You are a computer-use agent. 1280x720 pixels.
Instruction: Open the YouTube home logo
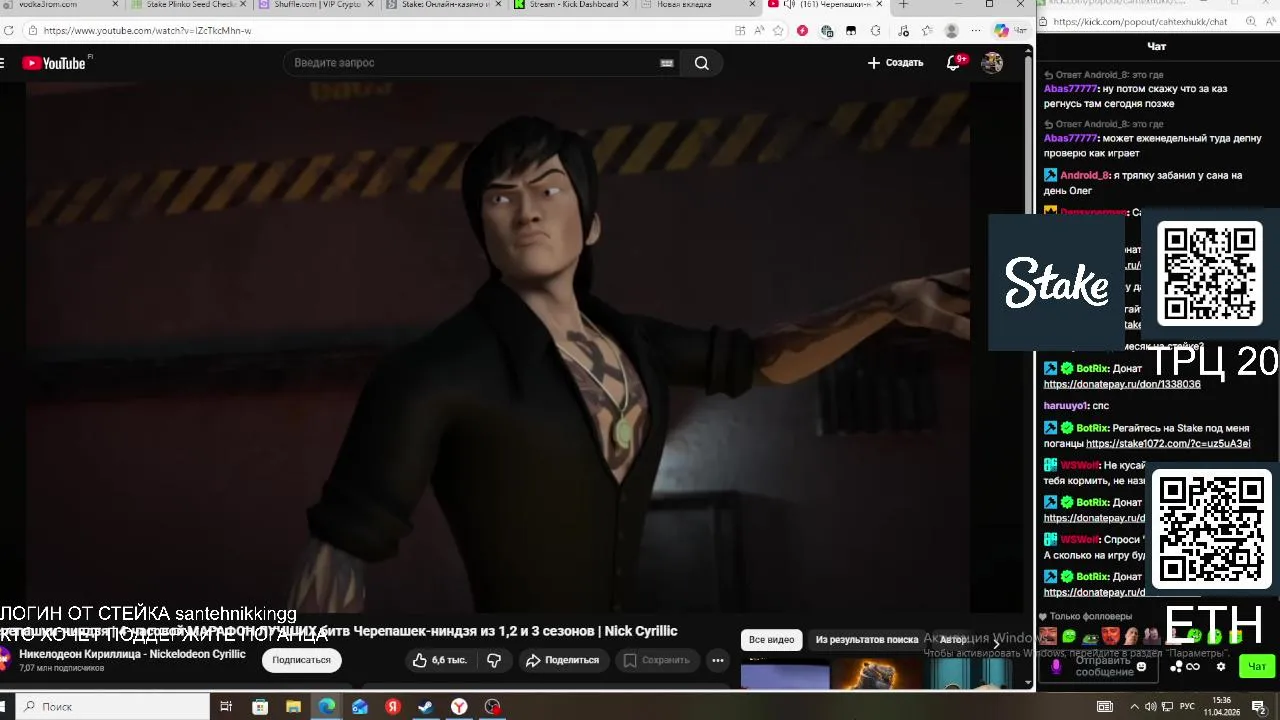[x=54, y=63]
